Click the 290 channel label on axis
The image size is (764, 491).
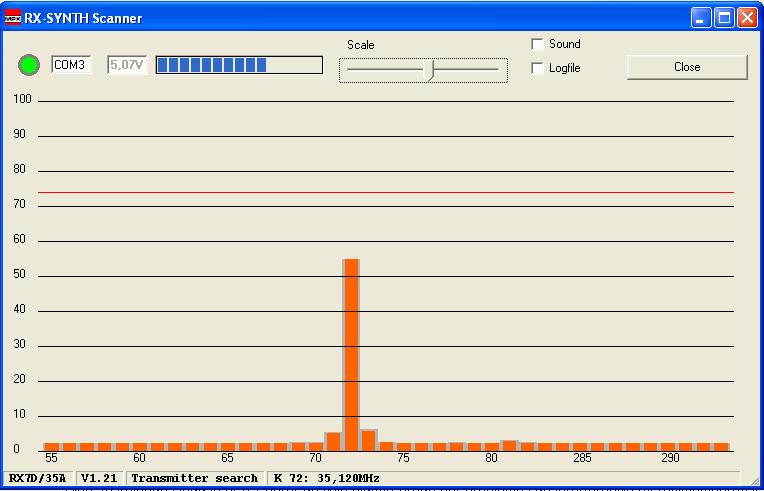click(670, 458)
